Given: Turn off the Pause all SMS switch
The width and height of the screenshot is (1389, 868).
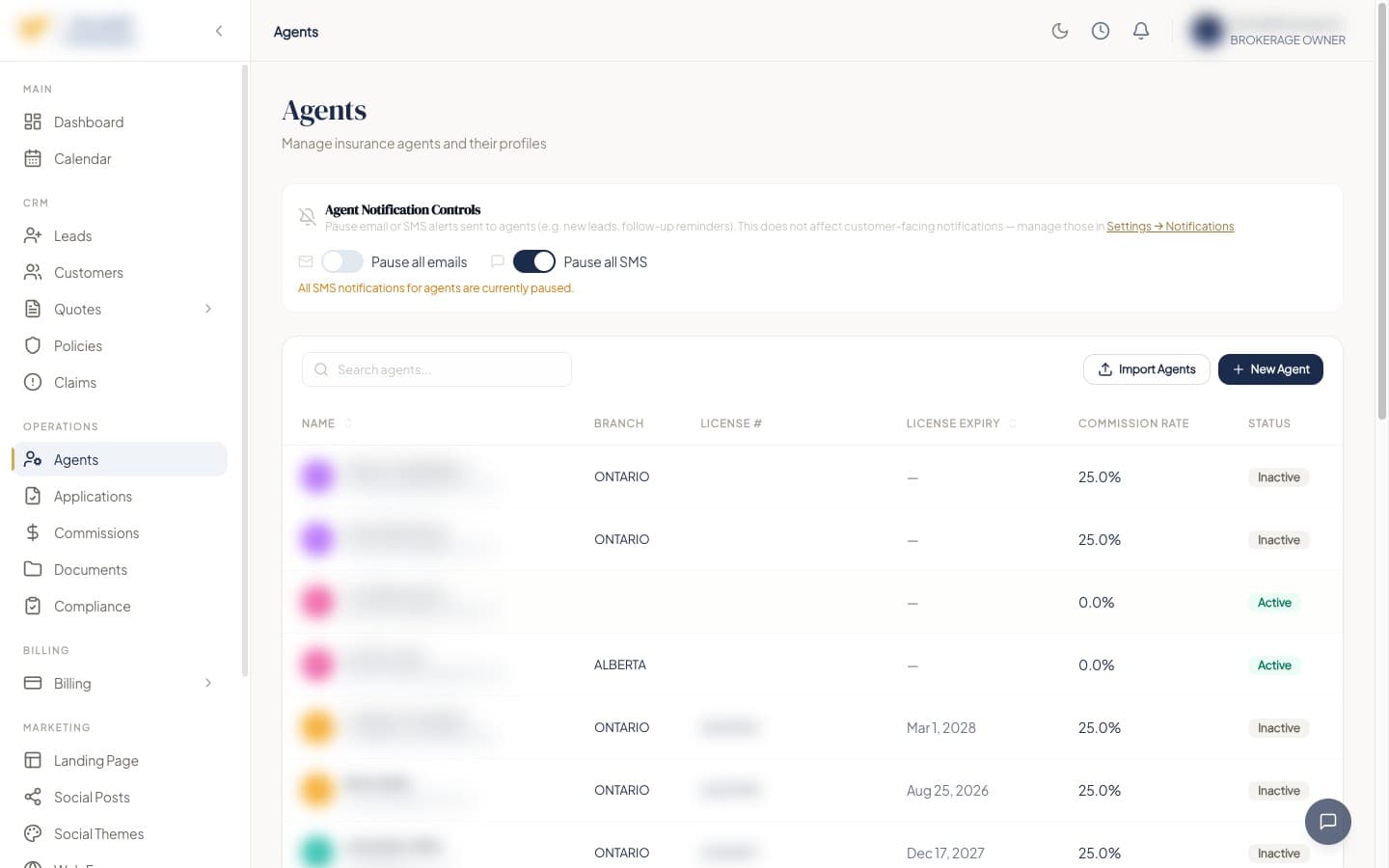Looking at the screenshot, I should tap(534, 261).
